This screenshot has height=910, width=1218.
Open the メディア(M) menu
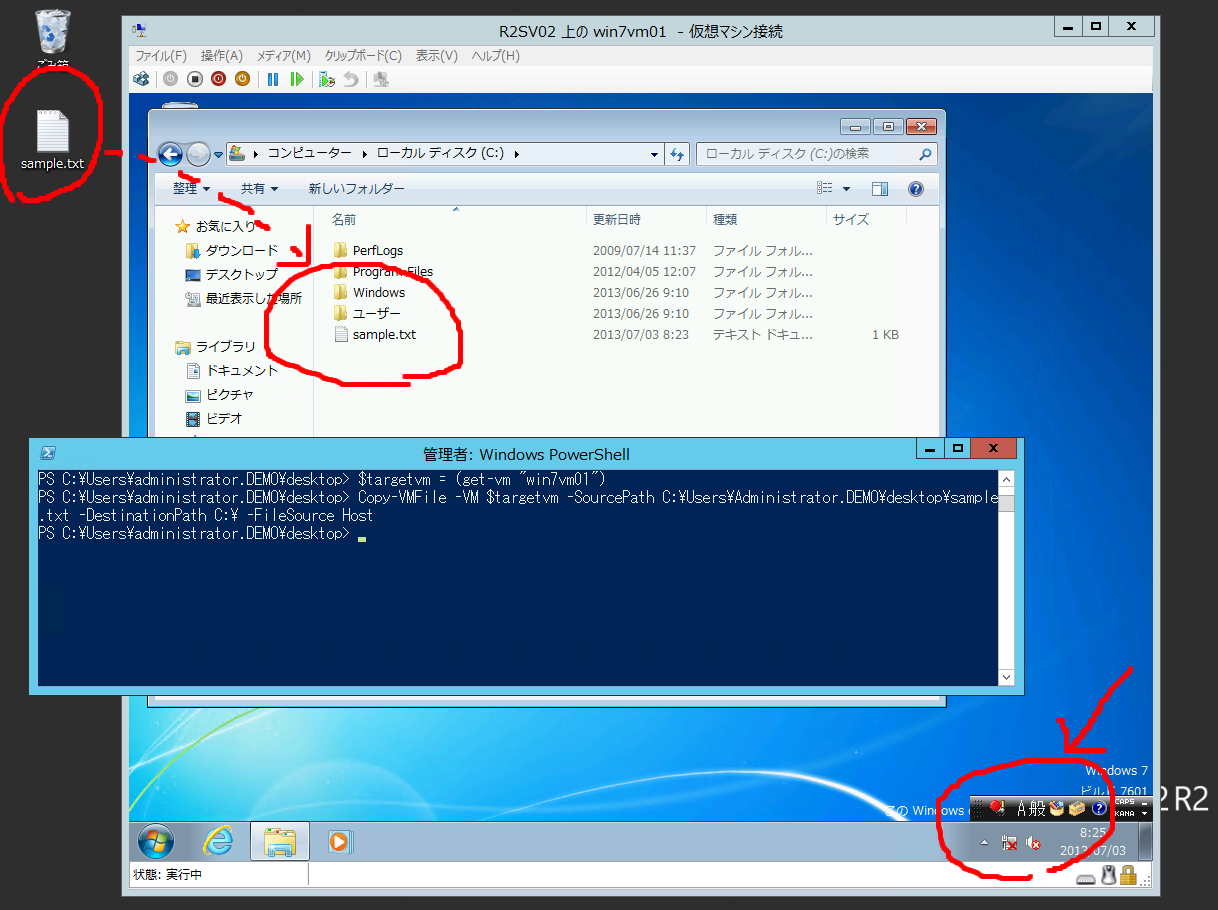[x=284, y=56]
